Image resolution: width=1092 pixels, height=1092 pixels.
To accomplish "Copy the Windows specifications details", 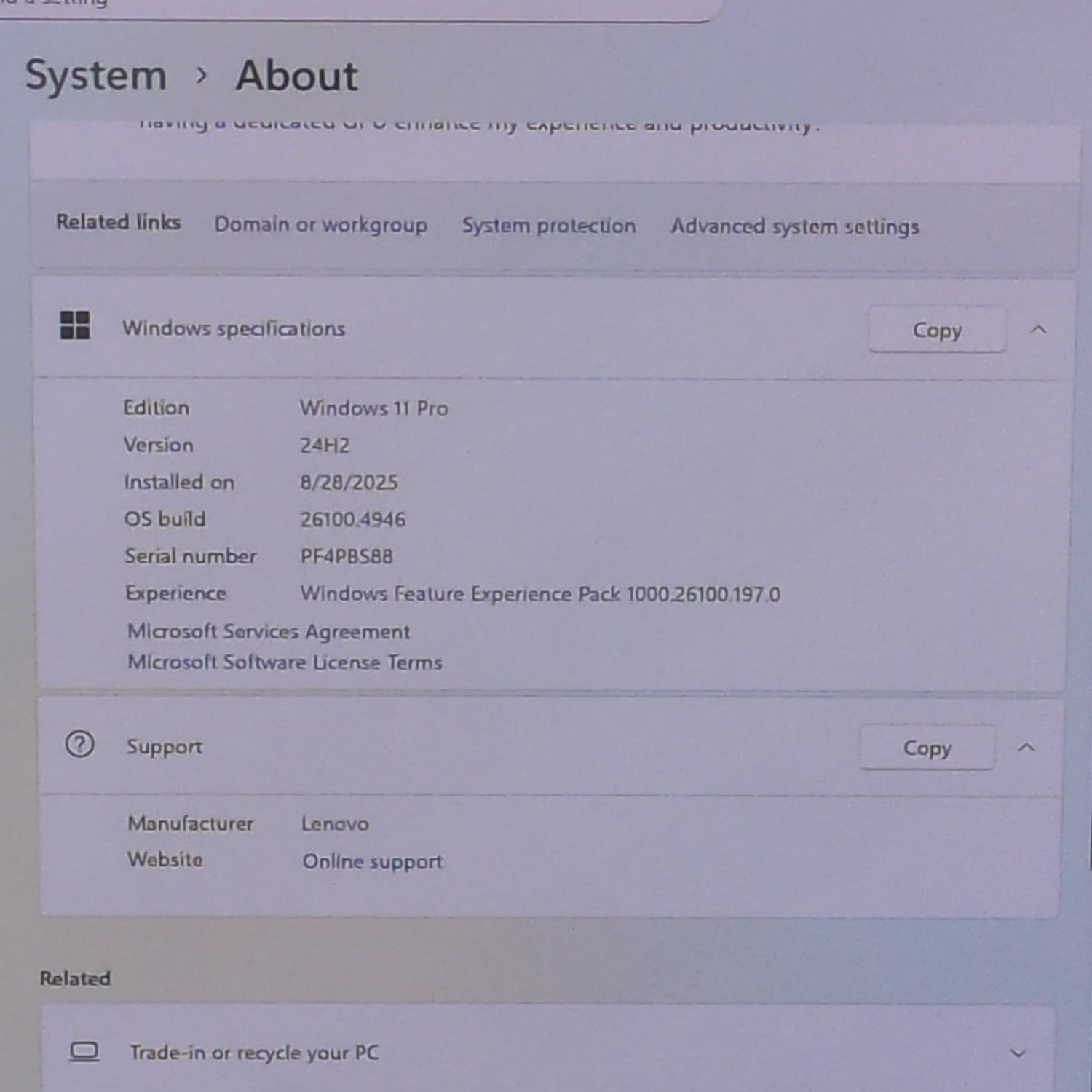I will point(937,330).
